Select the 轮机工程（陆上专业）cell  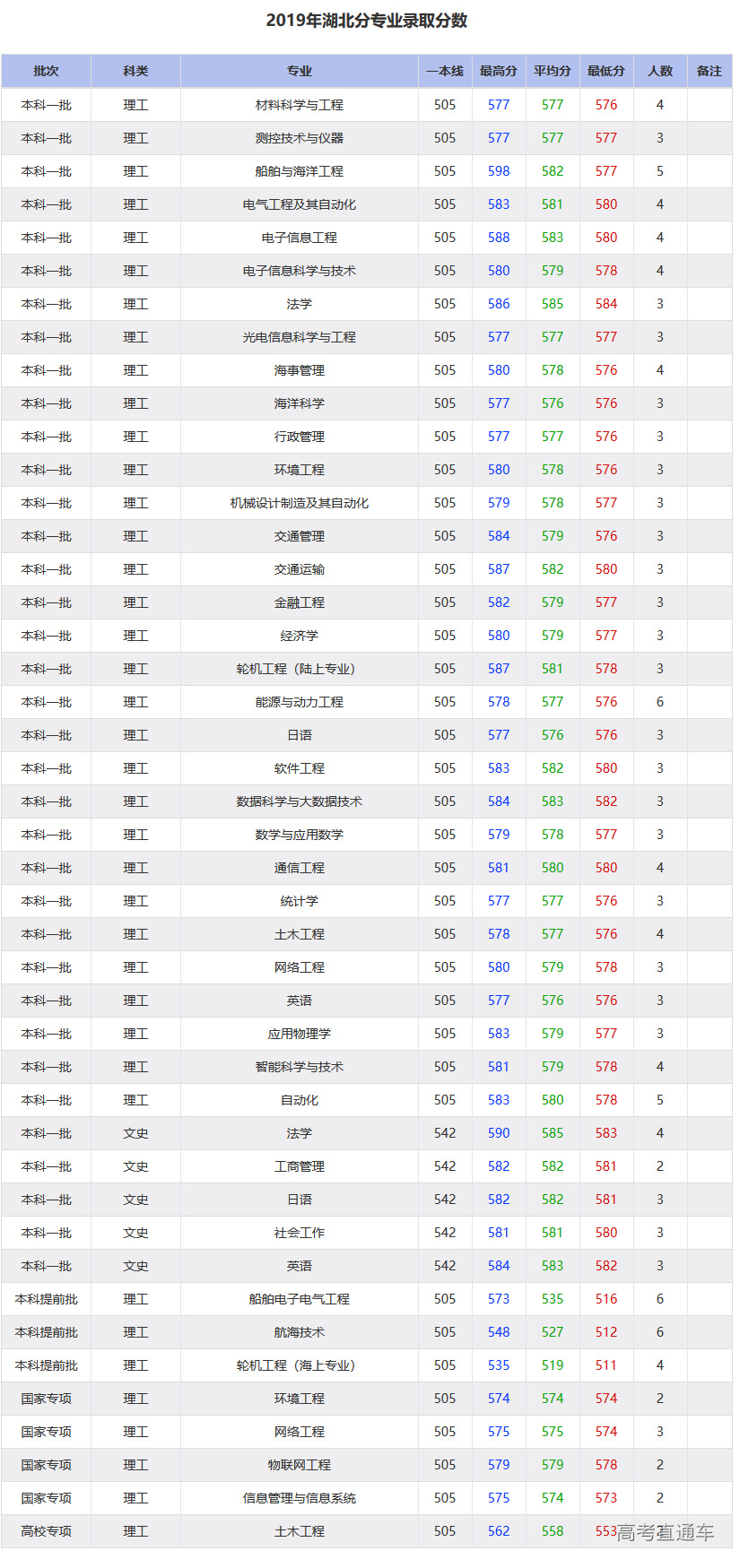pos(299,669)
